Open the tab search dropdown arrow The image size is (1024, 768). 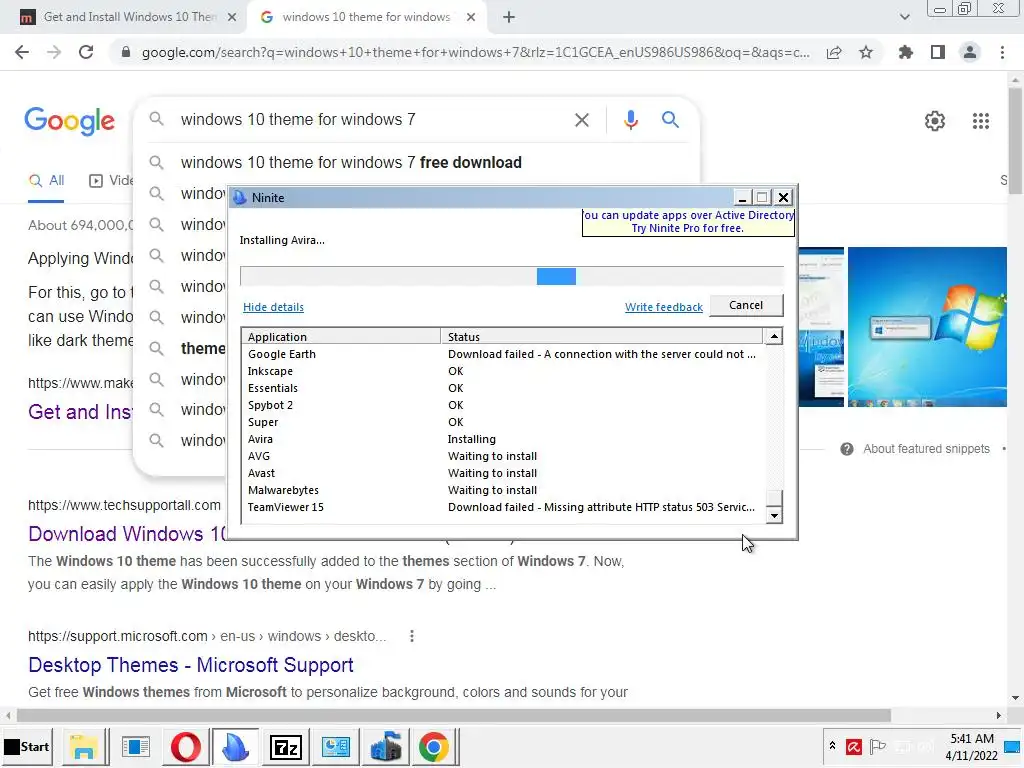click(904, 18)
